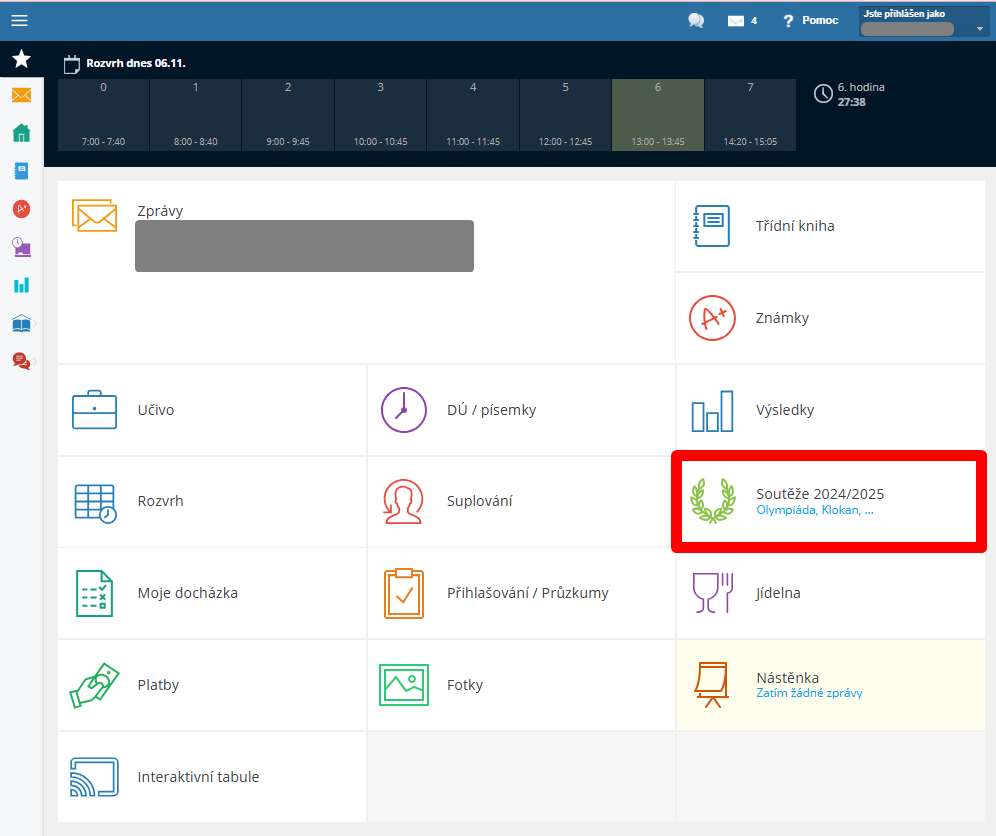Image resolution: width=996 pixels, height=836 pixels.
Task: Click the Fotky picture frame icon
Action: click(403, 685)
